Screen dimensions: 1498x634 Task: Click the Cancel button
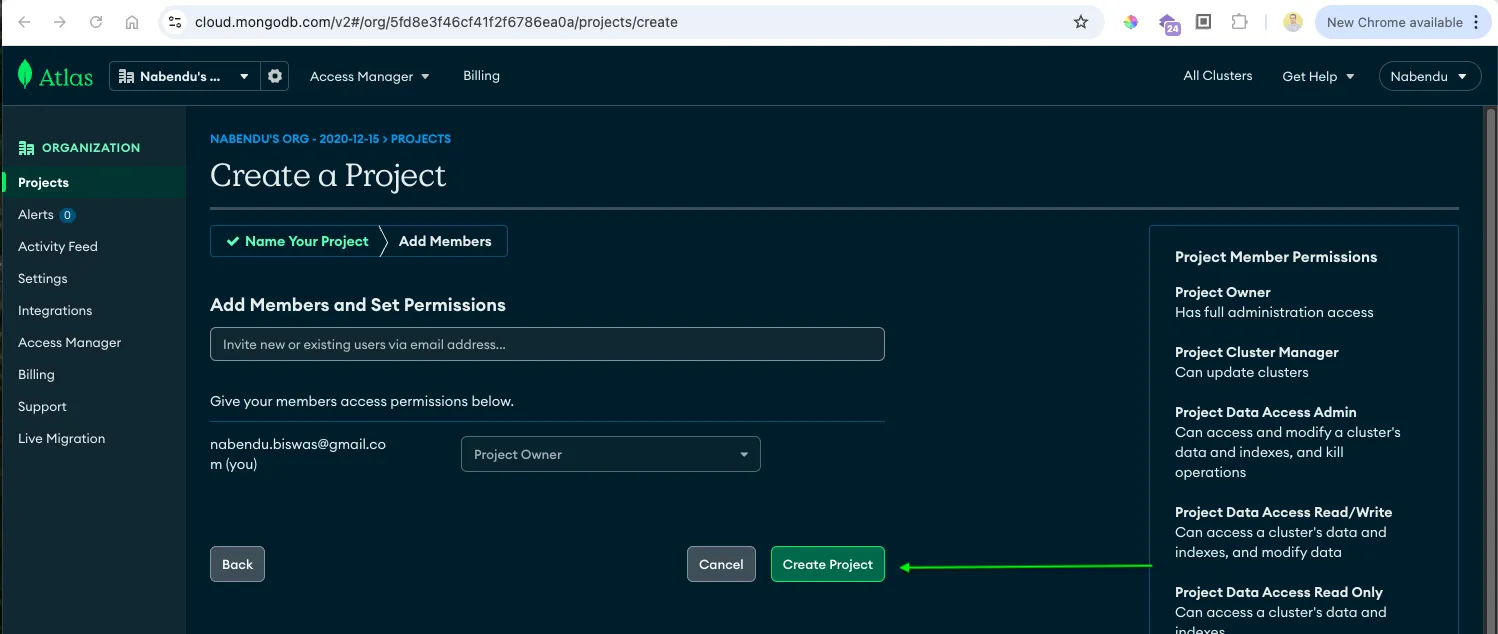coord(721,564)
